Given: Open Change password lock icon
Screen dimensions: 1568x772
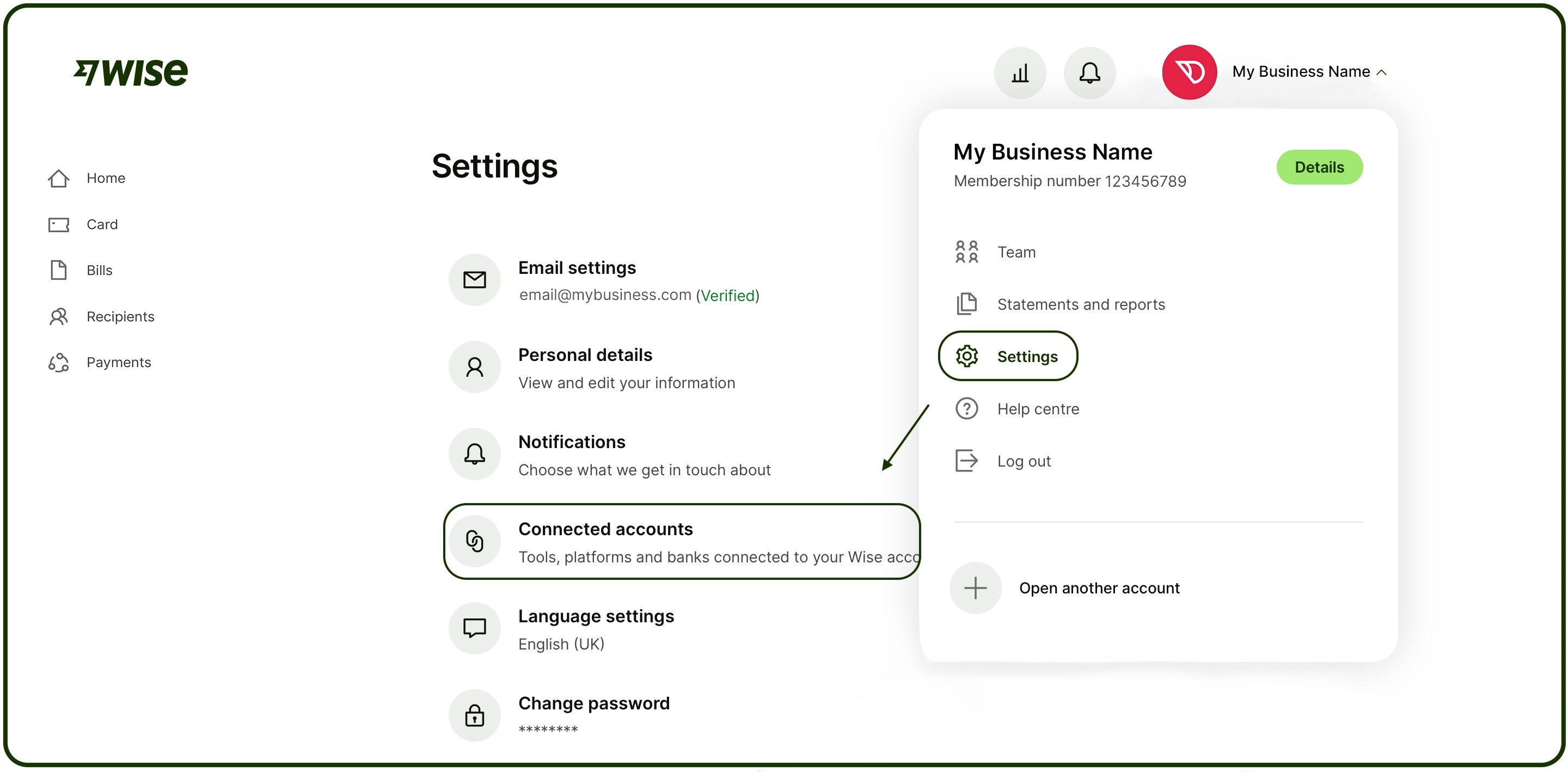Looking at the screenshot, I should pos(474,715).
